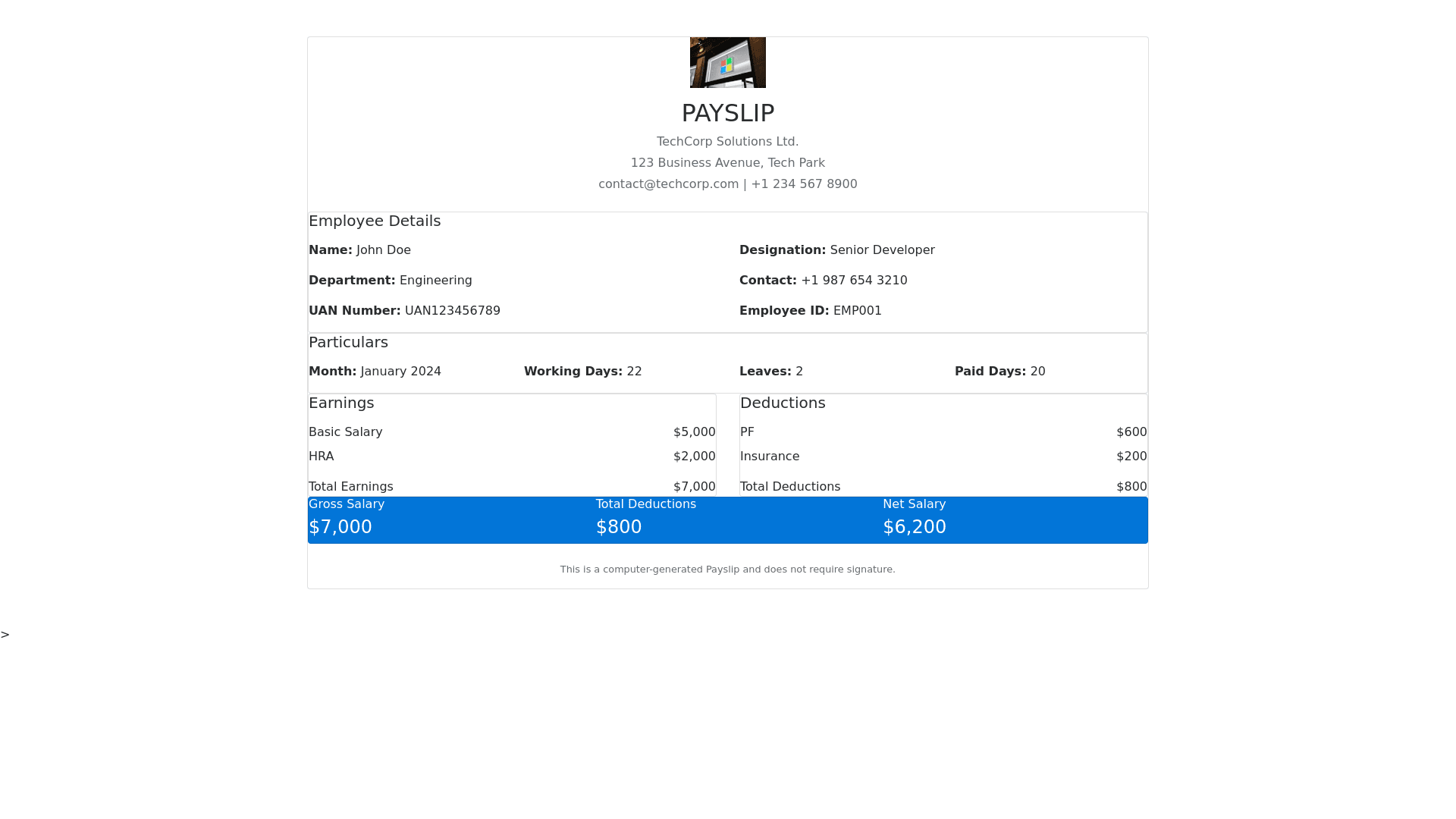Click the Designation Senior Developer field
Viewport: 1456px width, 819px height.
pyautogui.click(x=836, y=250)
